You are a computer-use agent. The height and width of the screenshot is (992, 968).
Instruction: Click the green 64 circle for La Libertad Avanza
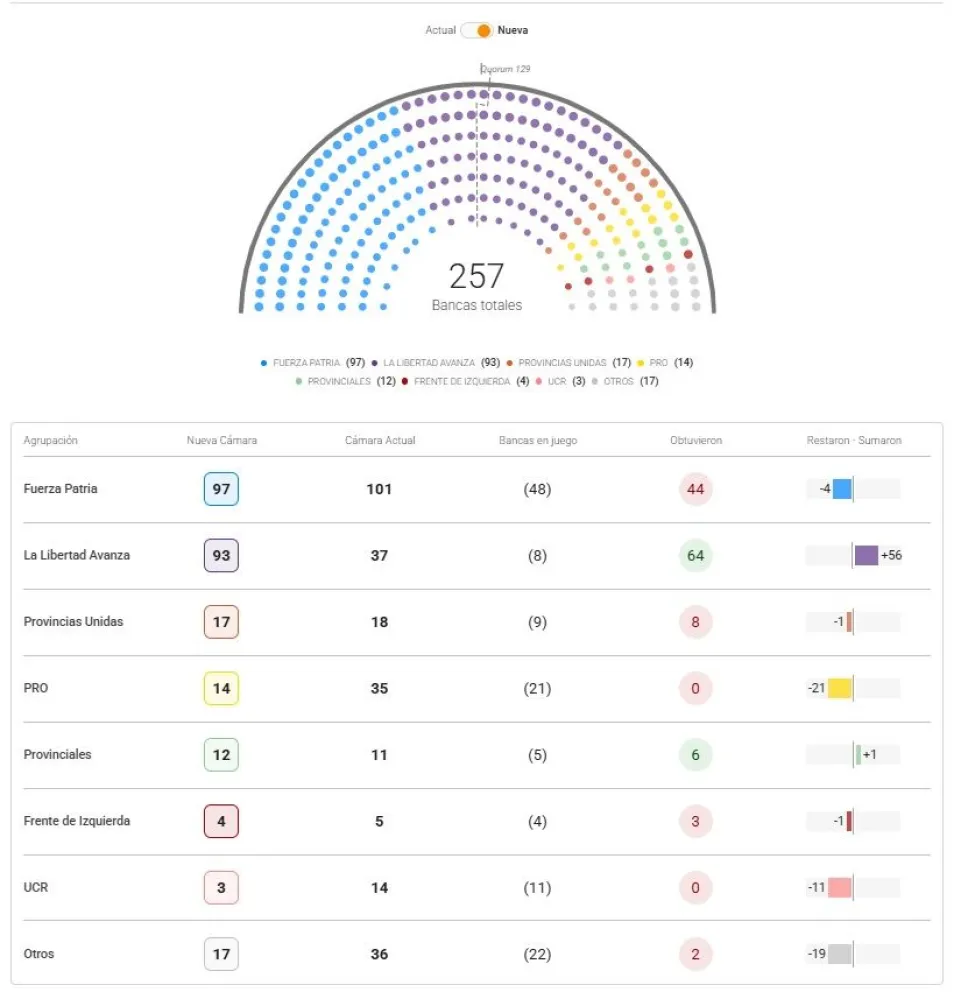[695, 556]
